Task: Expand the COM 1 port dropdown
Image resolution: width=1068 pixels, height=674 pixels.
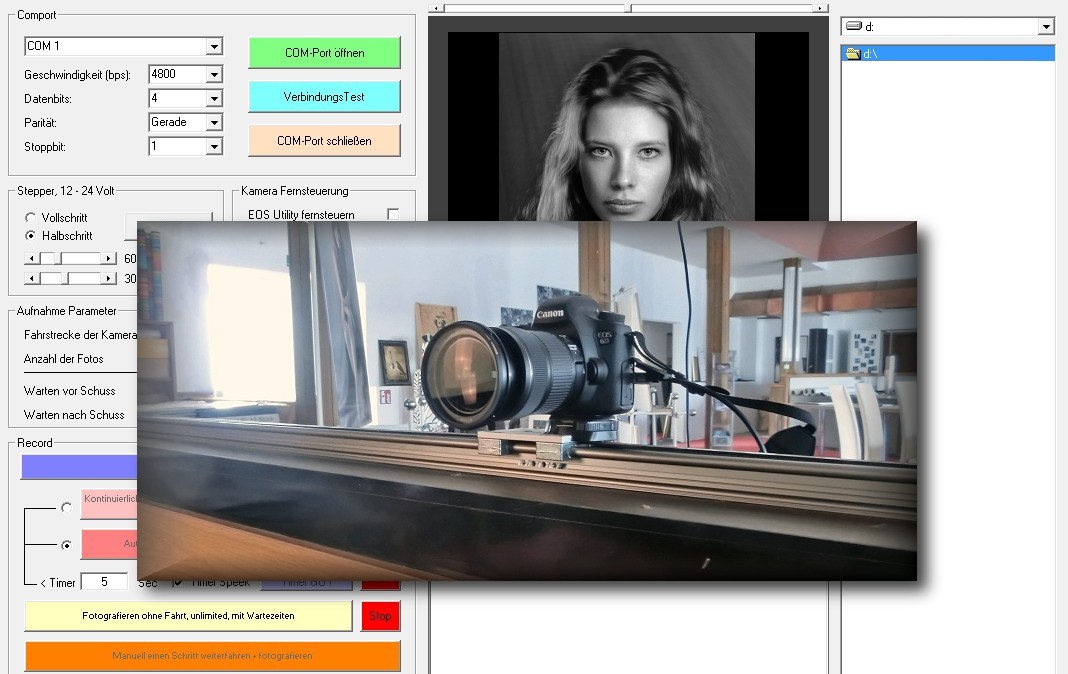Action: pos(213,46)
